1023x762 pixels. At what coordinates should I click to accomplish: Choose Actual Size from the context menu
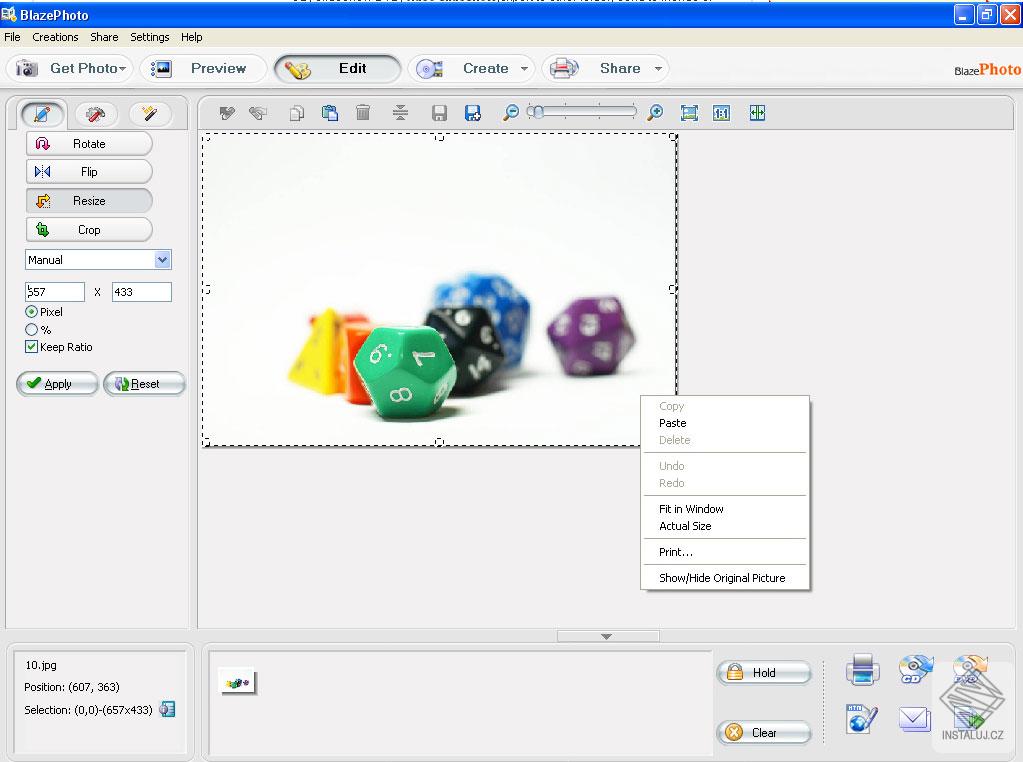tap(725, 526)
